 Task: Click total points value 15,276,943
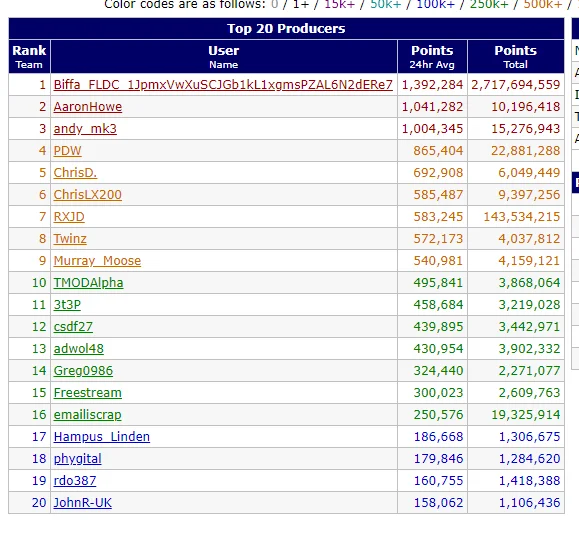click(x=525, y=129)
